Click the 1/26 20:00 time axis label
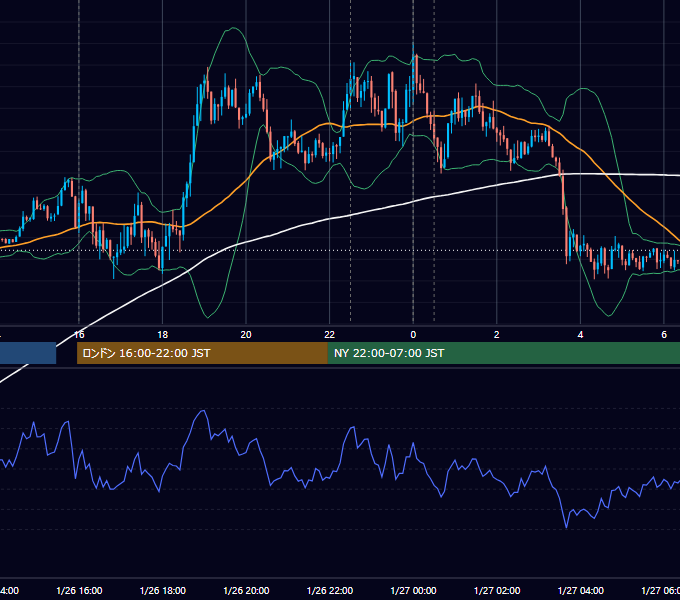Viewport: 680px width, 600px height. coord(246,590)
